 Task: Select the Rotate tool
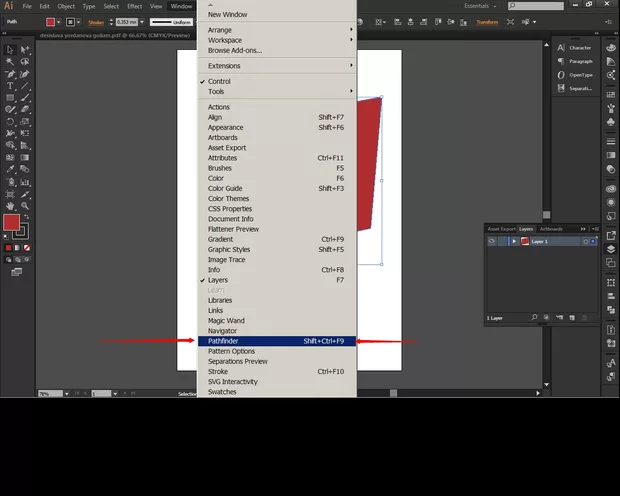coord(10,122)
